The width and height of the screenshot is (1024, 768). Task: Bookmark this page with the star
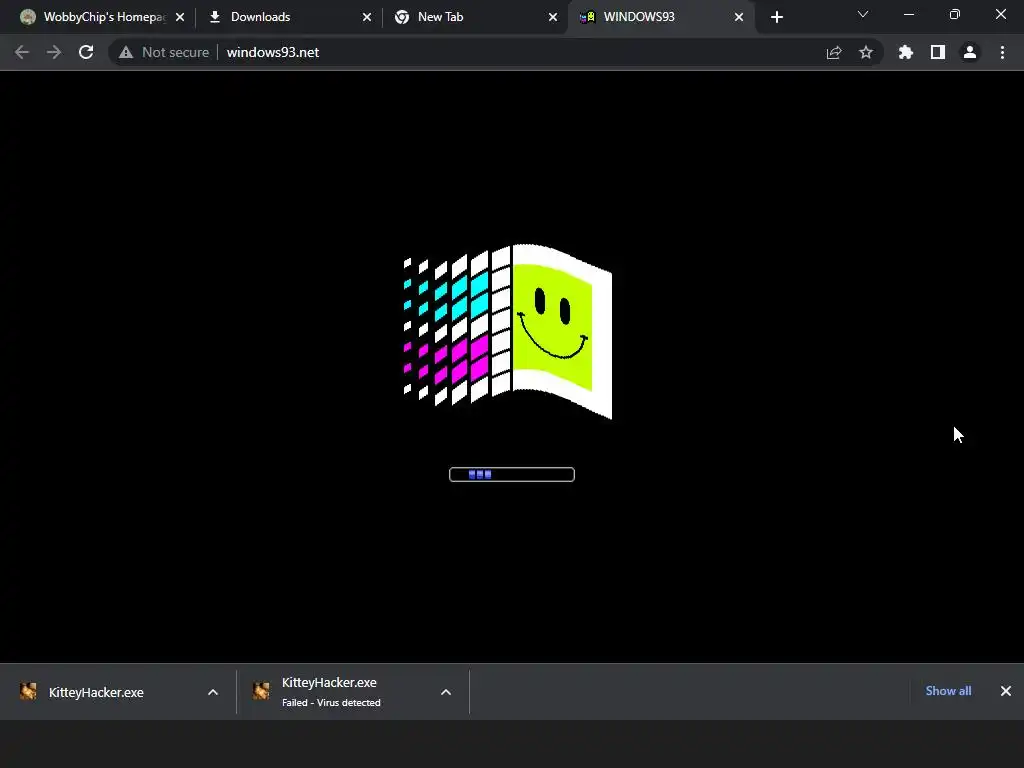coord(866,52)
